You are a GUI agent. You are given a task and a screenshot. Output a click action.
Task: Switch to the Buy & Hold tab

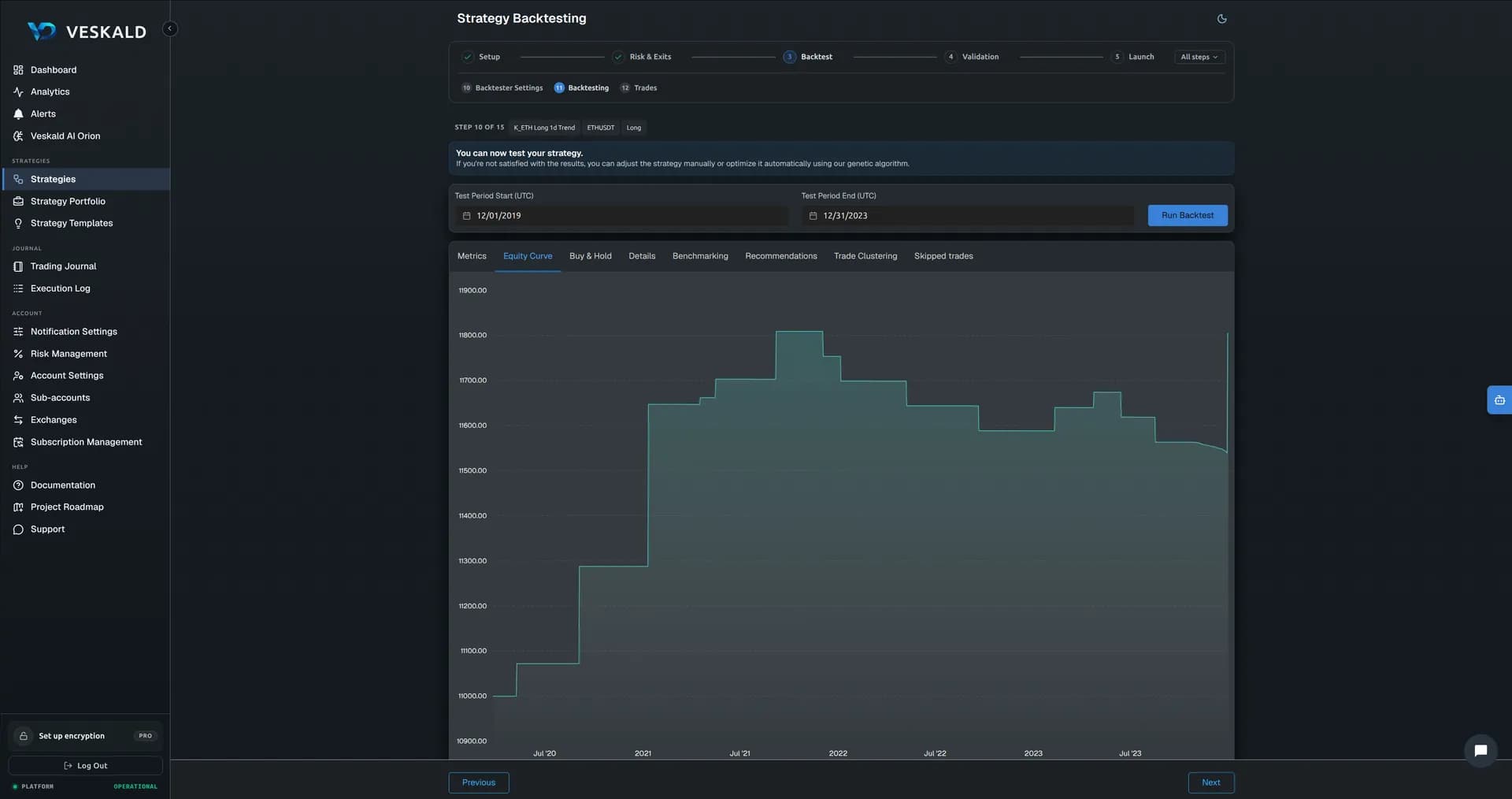pos(591,257)
